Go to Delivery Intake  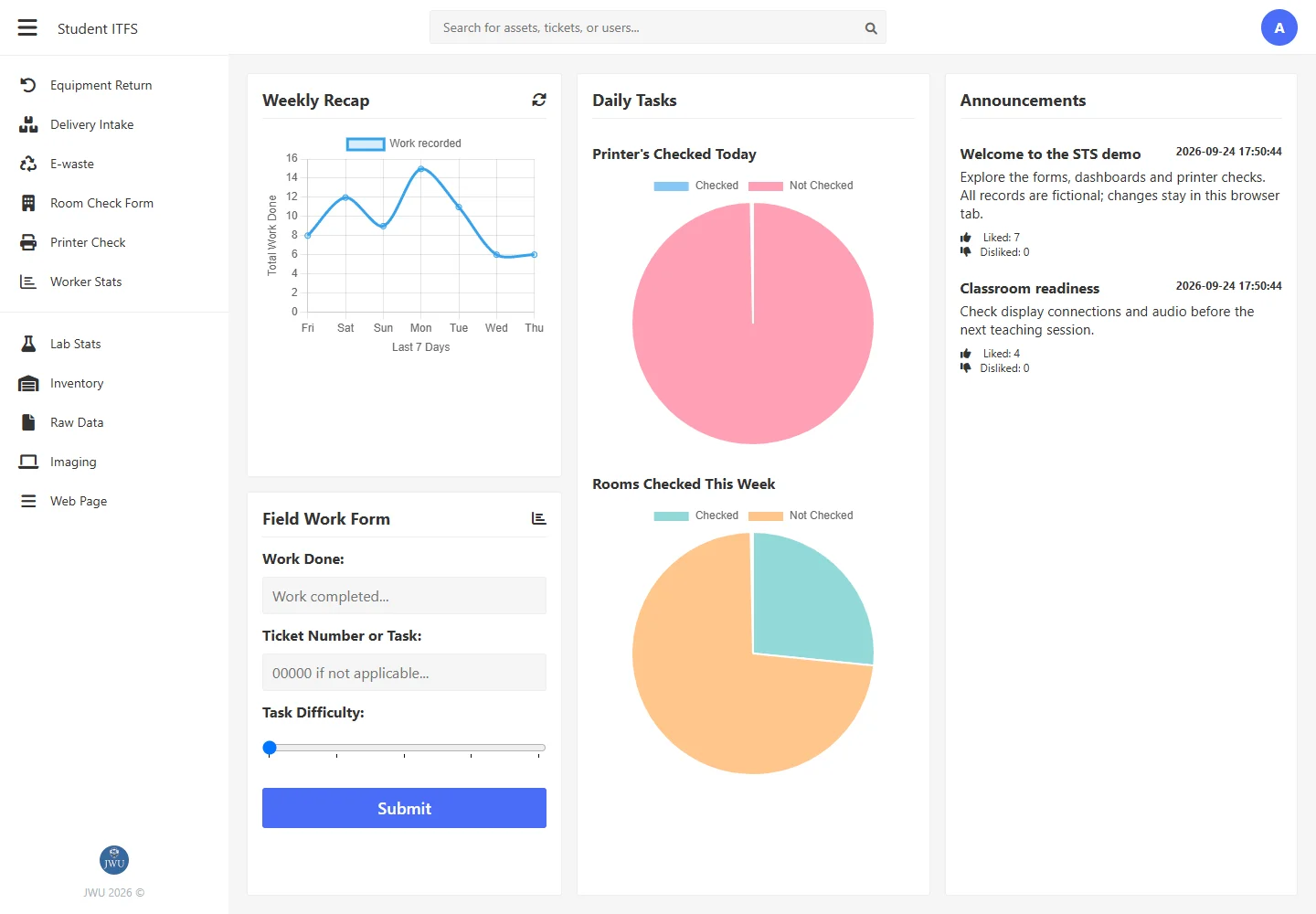[92, 124]
